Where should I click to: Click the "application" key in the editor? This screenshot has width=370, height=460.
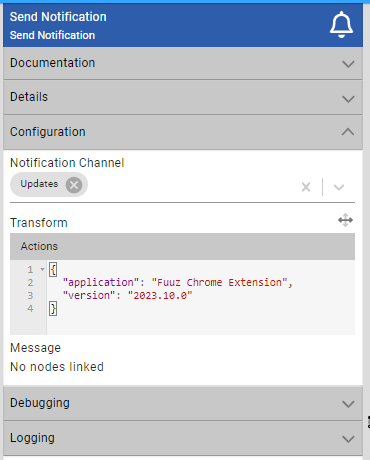101,282
